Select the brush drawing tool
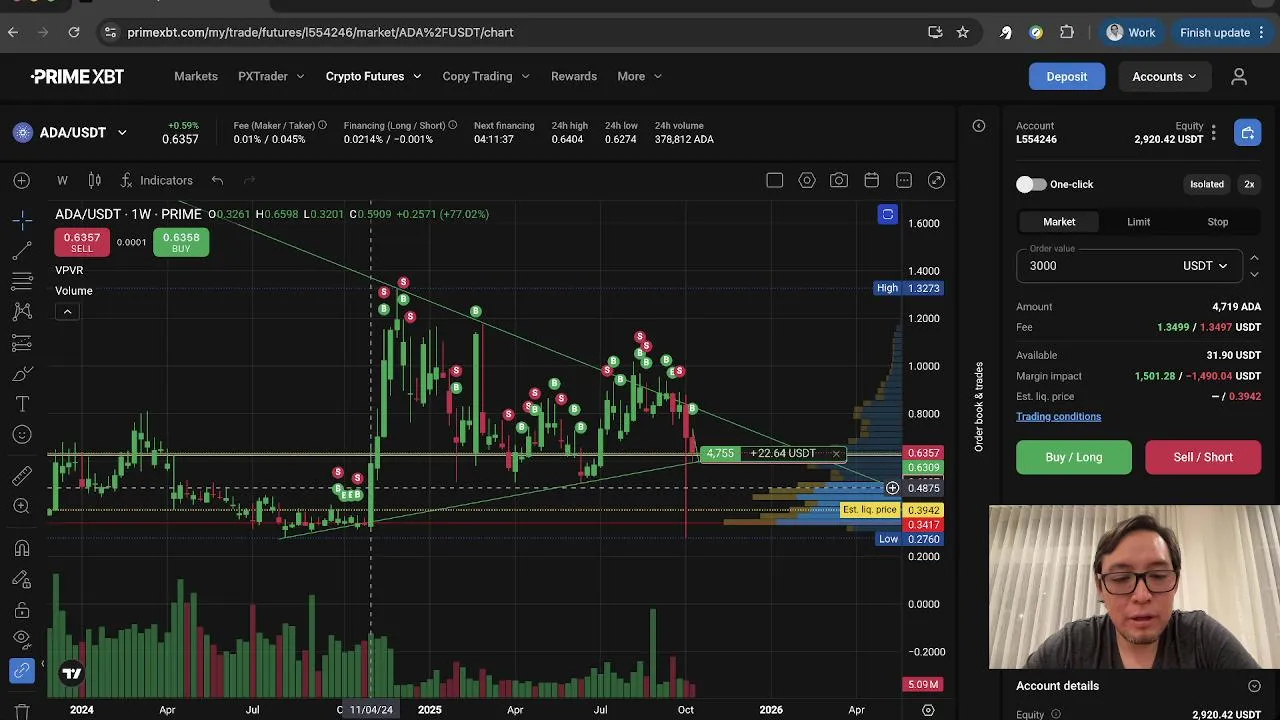Viewport: 1280px width, 720px height. [22, 374]
